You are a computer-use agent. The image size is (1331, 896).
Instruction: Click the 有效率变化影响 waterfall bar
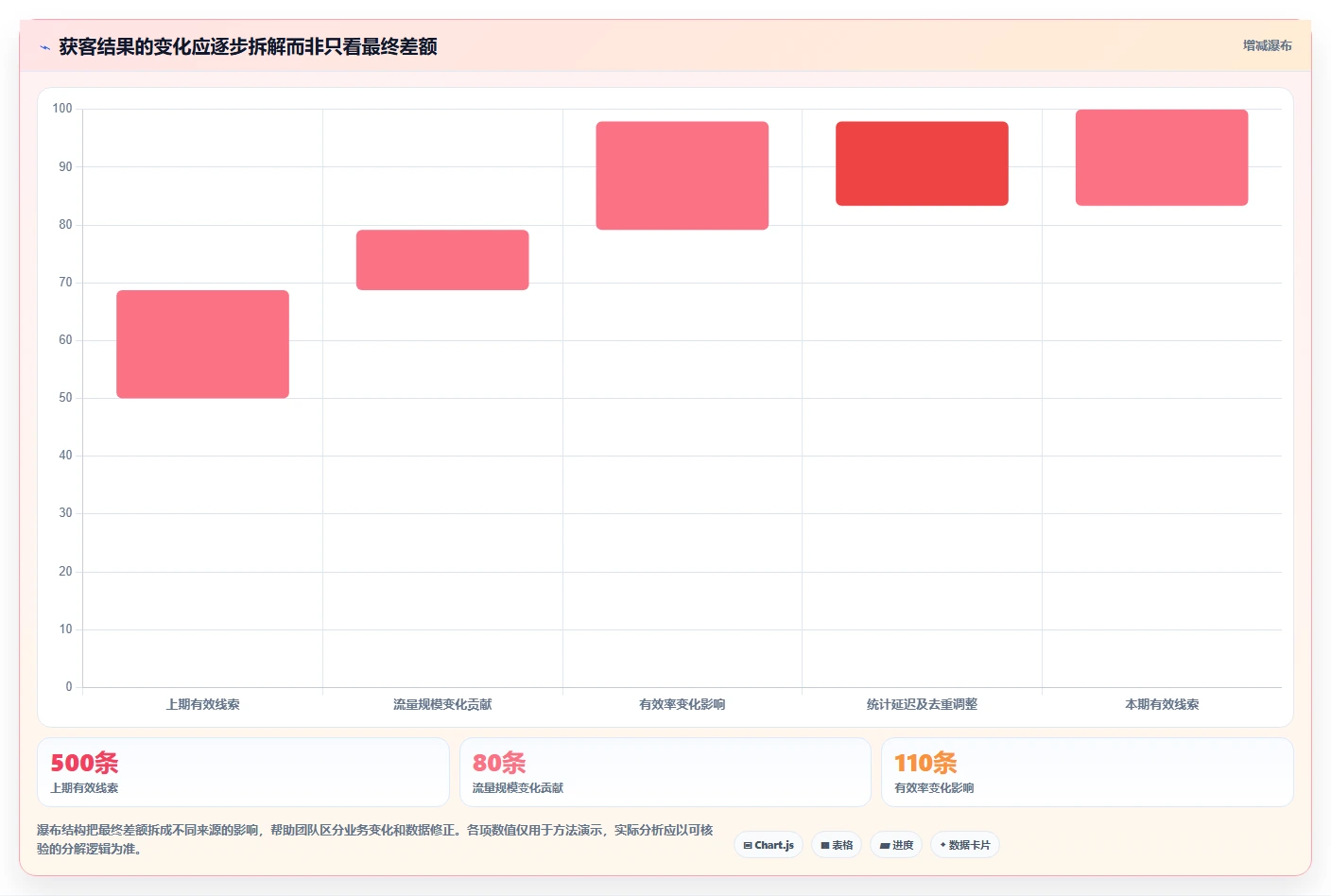click(x=682, y=176)
